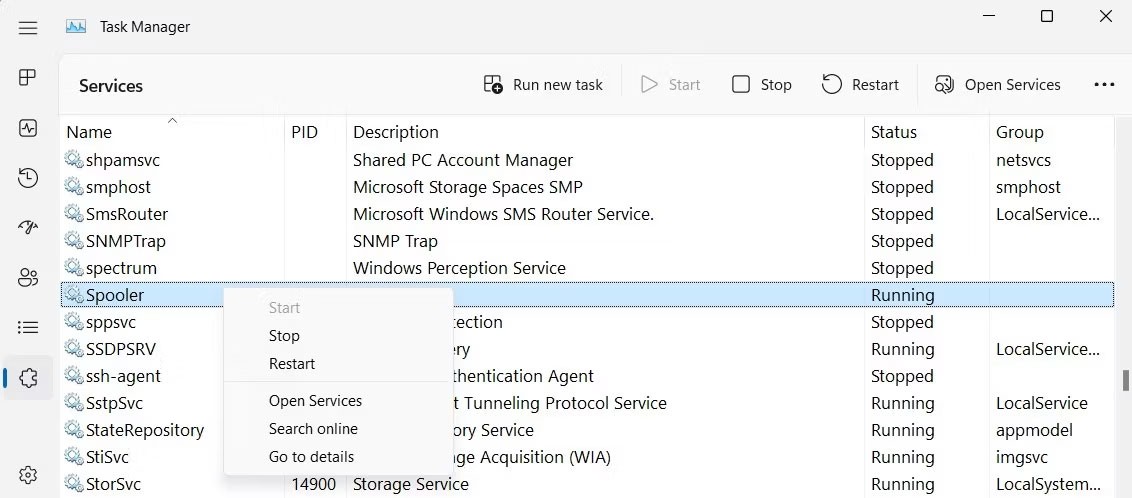Go to the Processes page icon
The image size is (1132, 498).
[x=28, y=78]
